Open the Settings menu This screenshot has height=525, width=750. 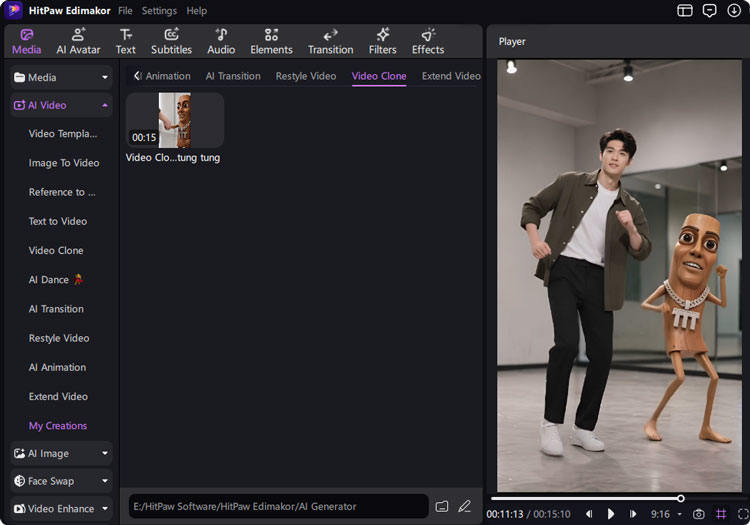tap(159, 11)
